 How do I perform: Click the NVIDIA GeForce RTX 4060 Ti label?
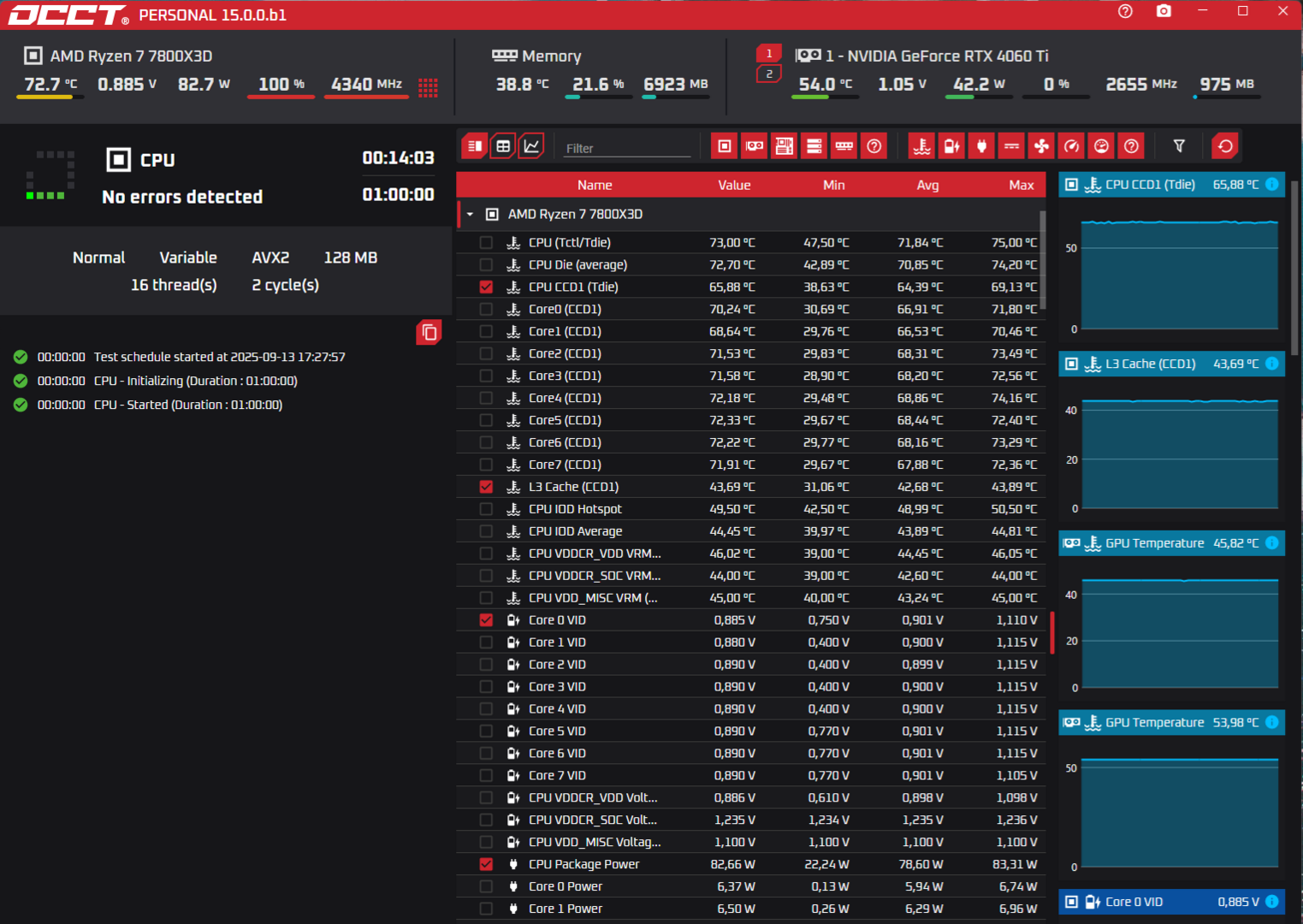pos(937,56)
